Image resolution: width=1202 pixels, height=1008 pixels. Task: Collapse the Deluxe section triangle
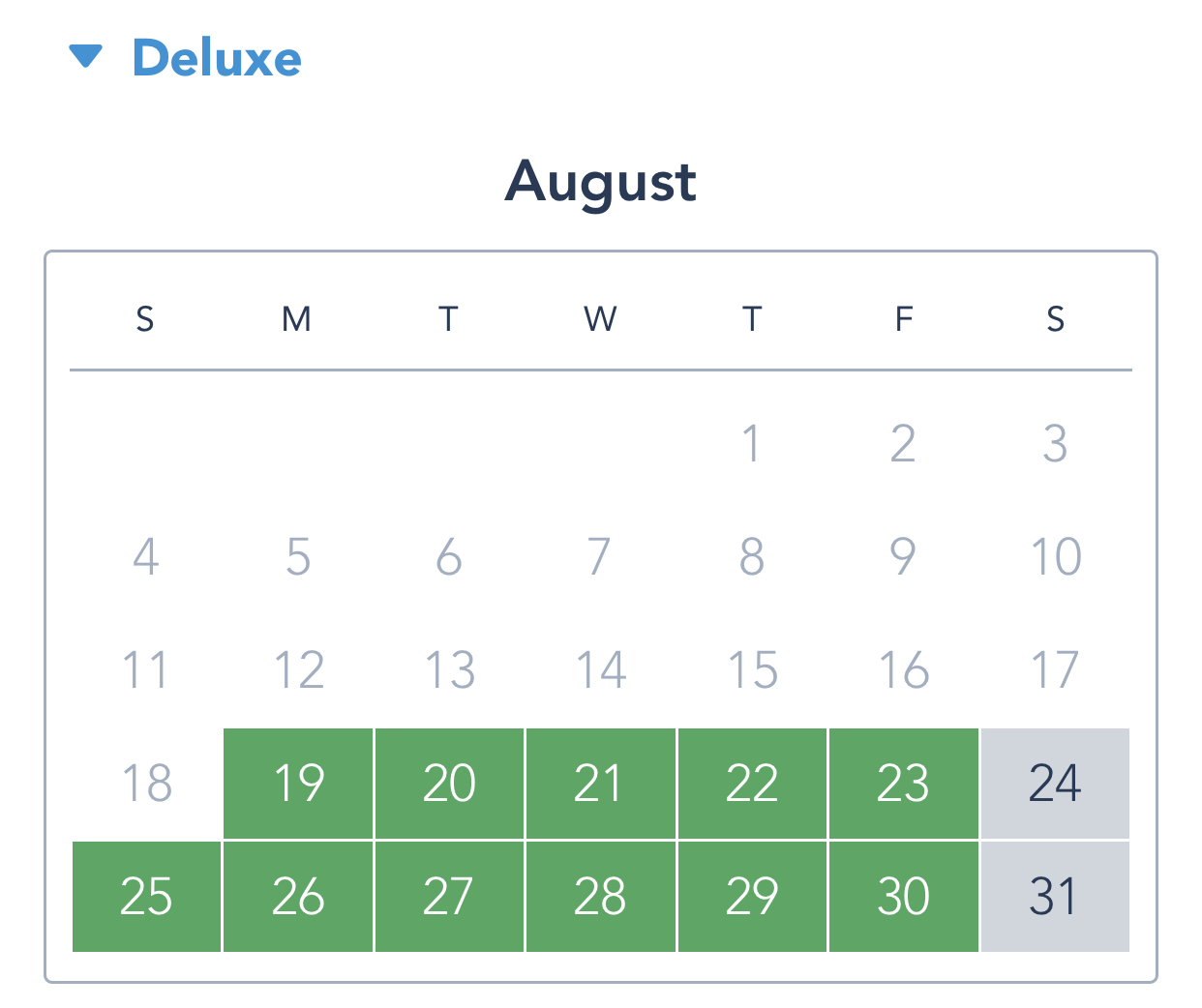[x=86, y=56]
